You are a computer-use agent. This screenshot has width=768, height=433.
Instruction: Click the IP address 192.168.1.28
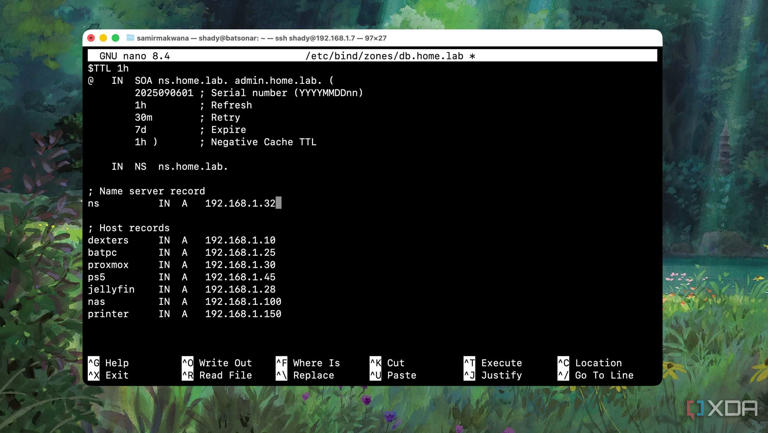[x=240, y=289]
